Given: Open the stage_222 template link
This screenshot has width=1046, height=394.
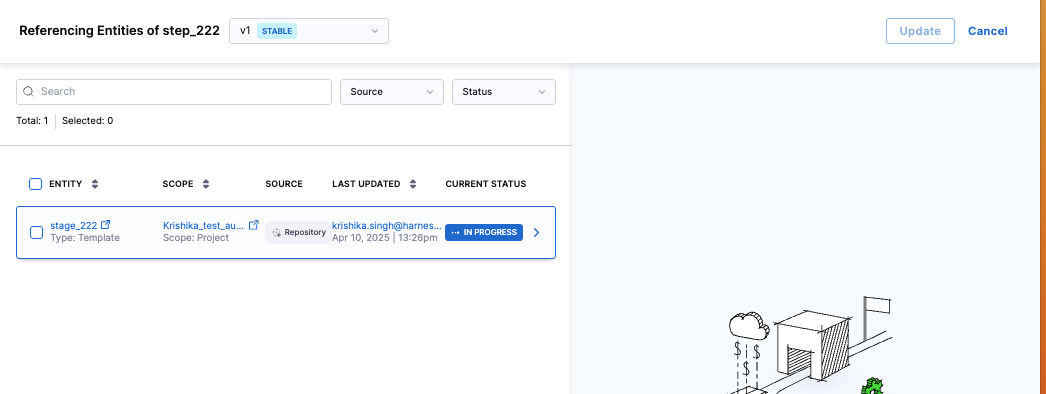Looking at the screenshot, I should (x=73, y=225).
